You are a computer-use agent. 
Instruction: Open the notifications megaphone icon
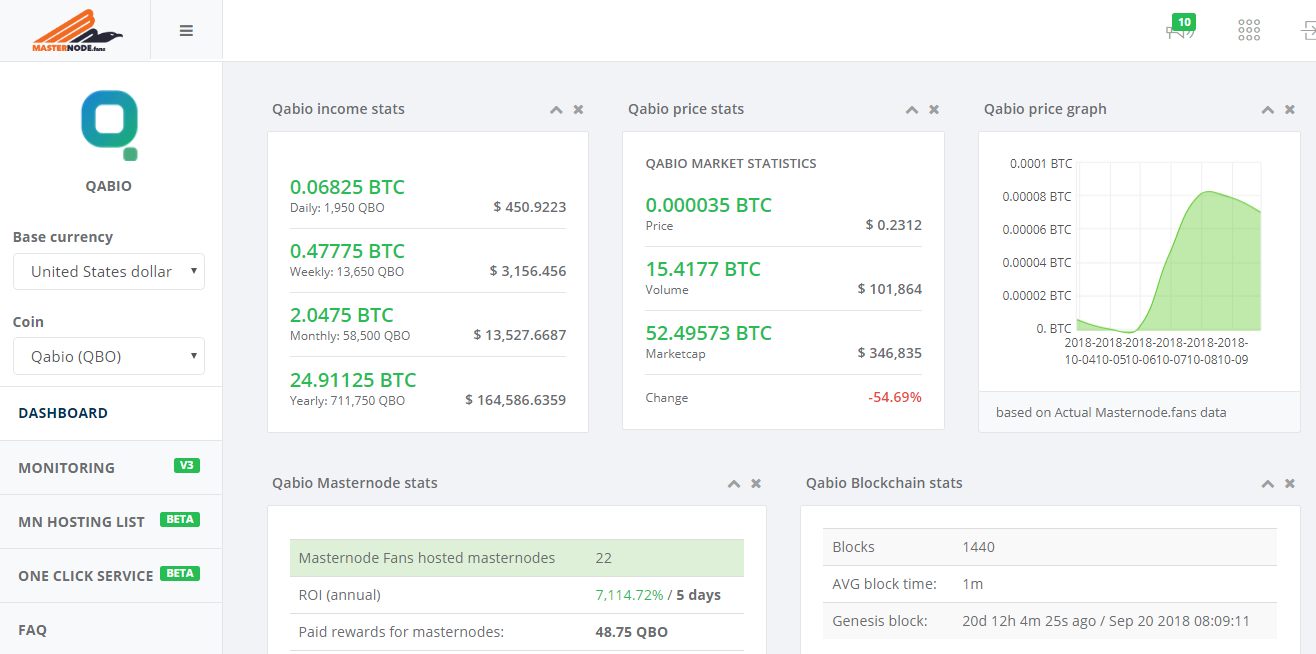tap(1180, 31)
